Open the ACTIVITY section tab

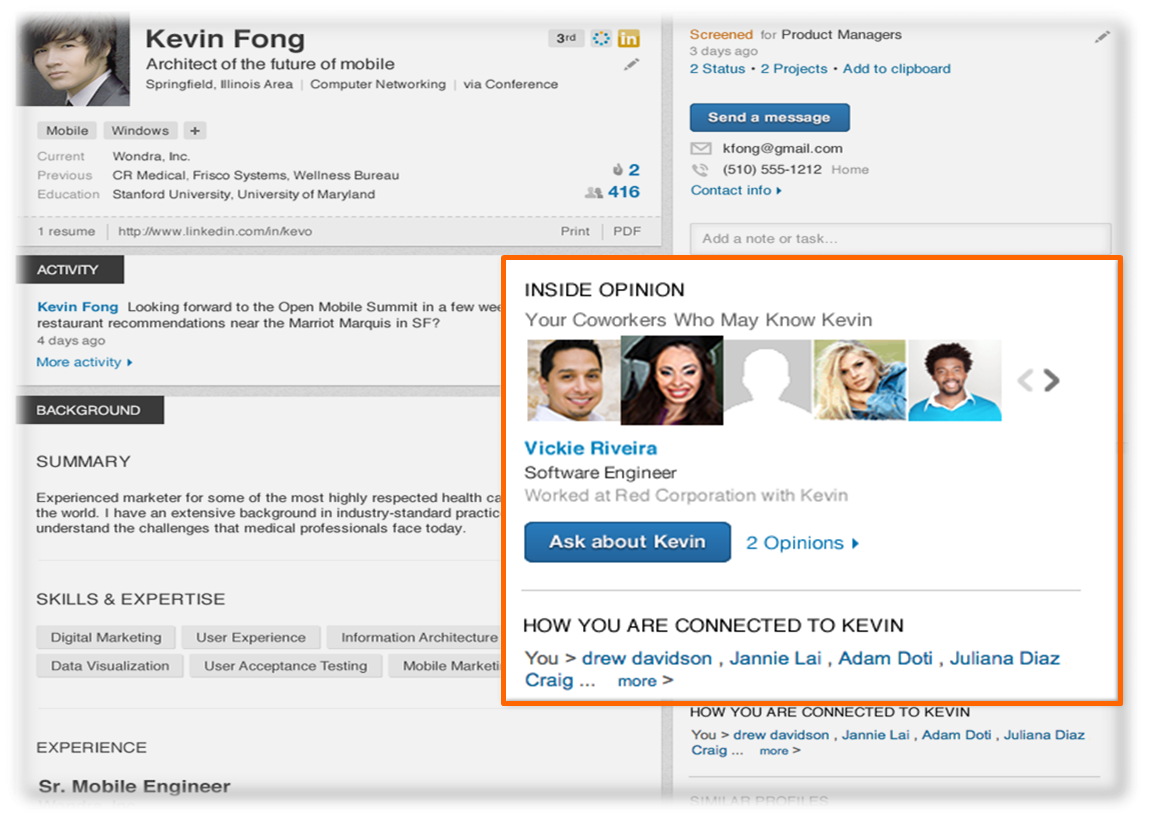(x=69, y=269)
